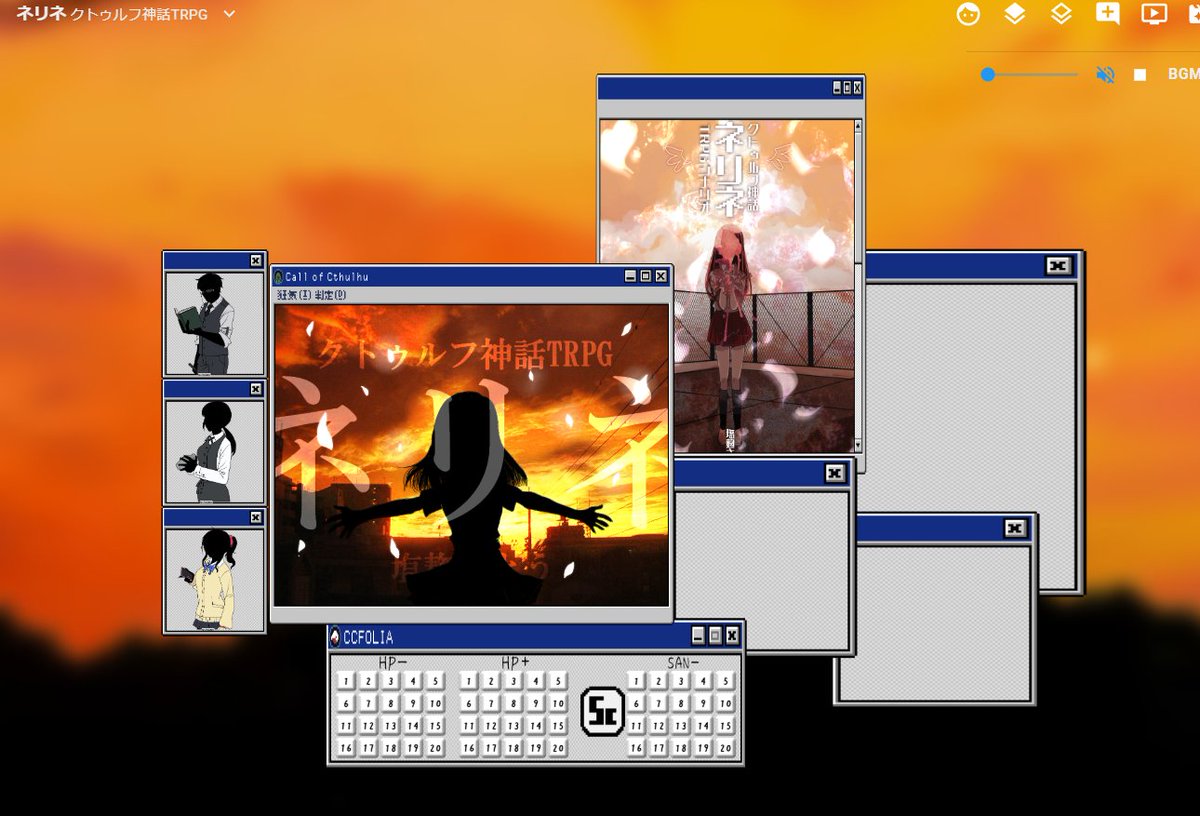Select the man reading book portrait
Screen dimensions: 1200x816
[214, 323]
